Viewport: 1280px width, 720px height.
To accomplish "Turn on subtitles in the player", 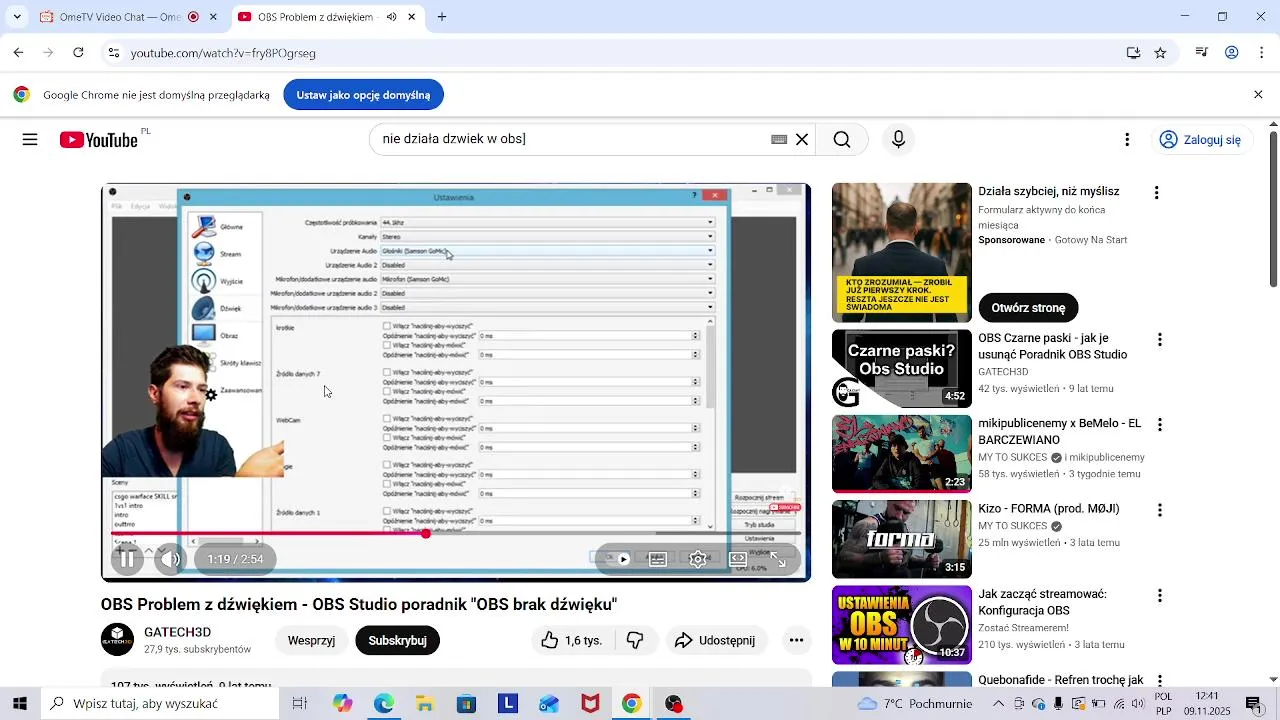I will pyautogui.click(x=658, y=559).
